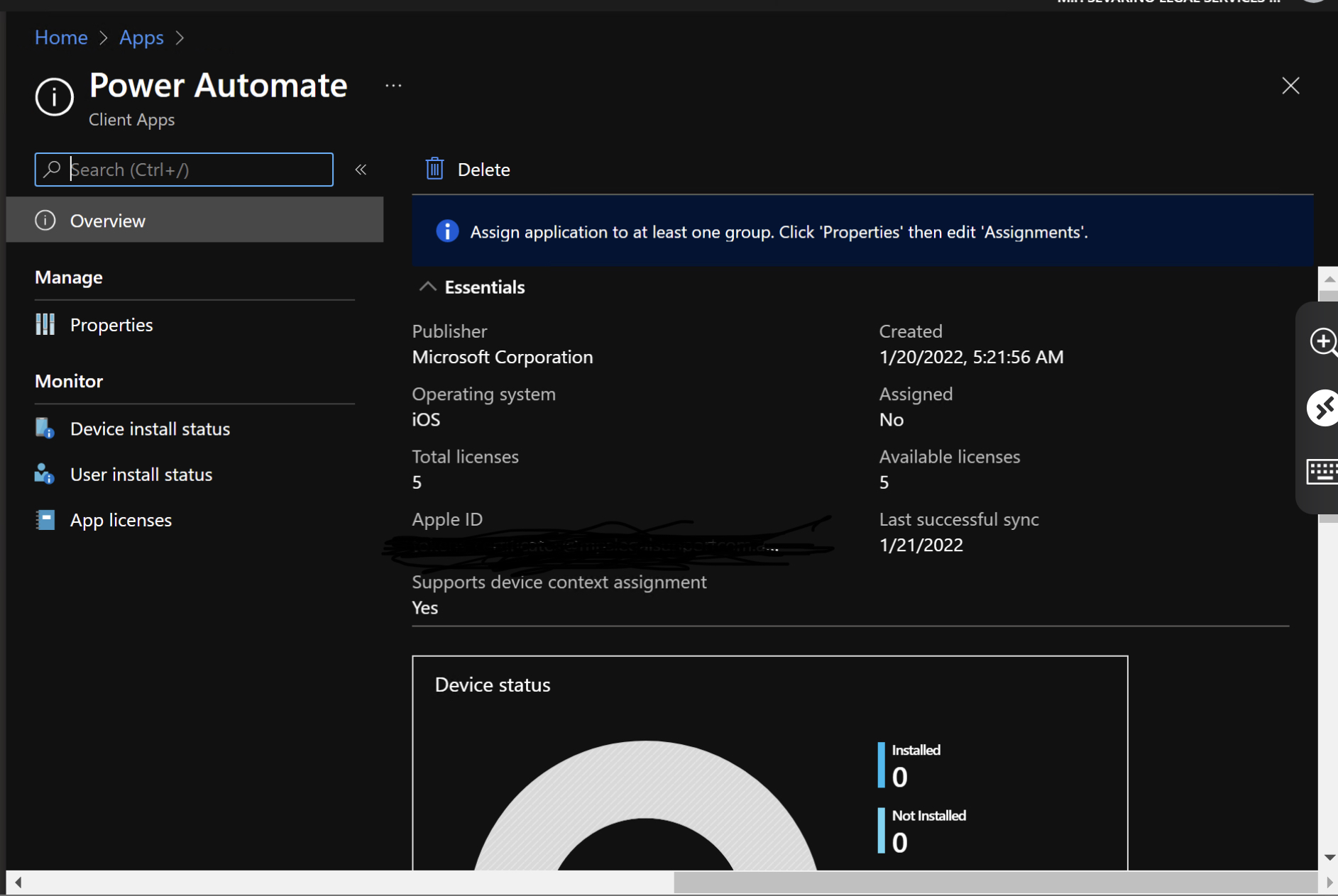Click the on-screen keyboard icon
Image resolution: width=1338 pixels, height=896 pixels.
[1323, 471]
